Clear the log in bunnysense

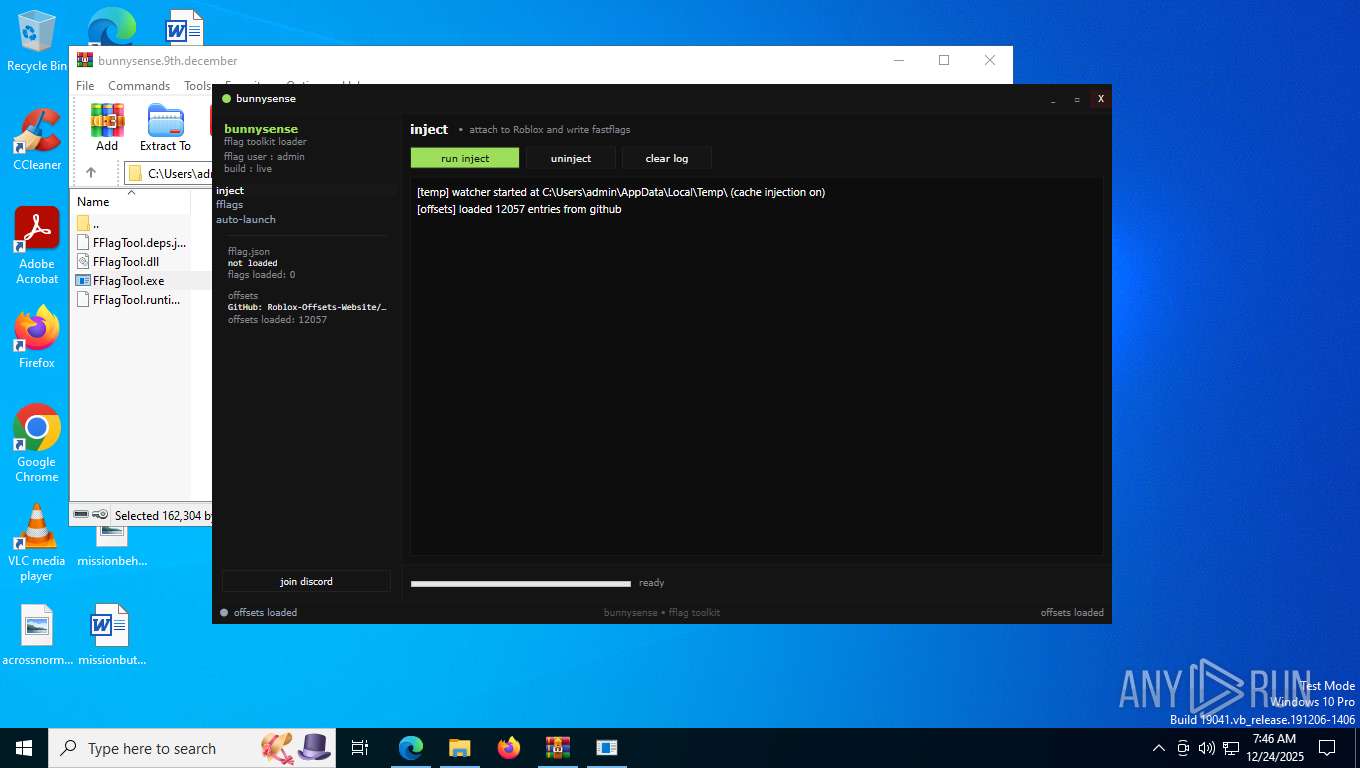[667, 158]
